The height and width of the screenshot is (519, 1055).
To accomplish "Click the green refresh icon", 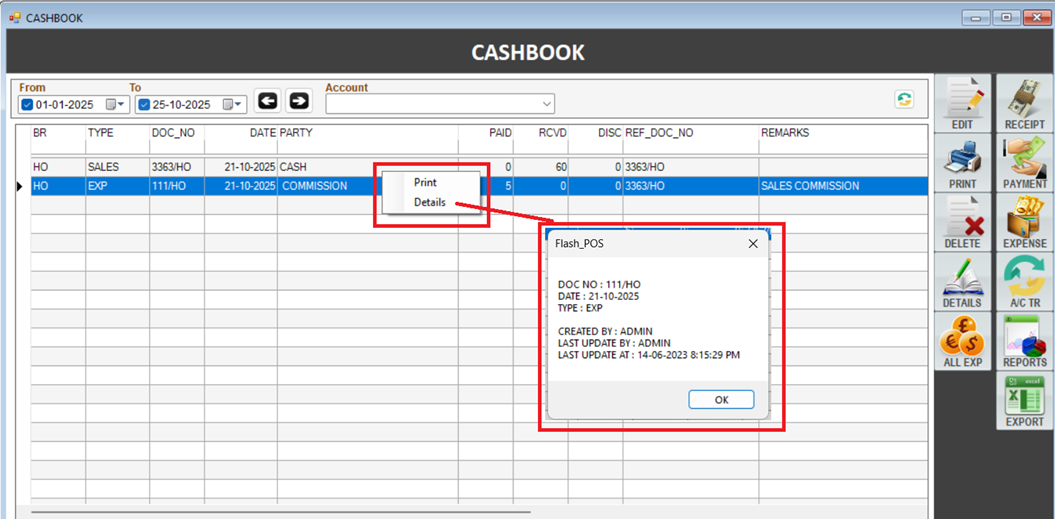I will (x=904, y=100).
